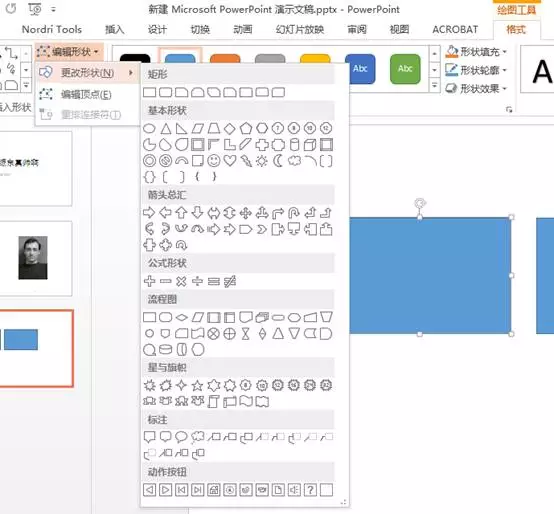Click the rotation handle above the blue rectangle
This screenshot has height=514, width=554.
click(x=420, y=203)
